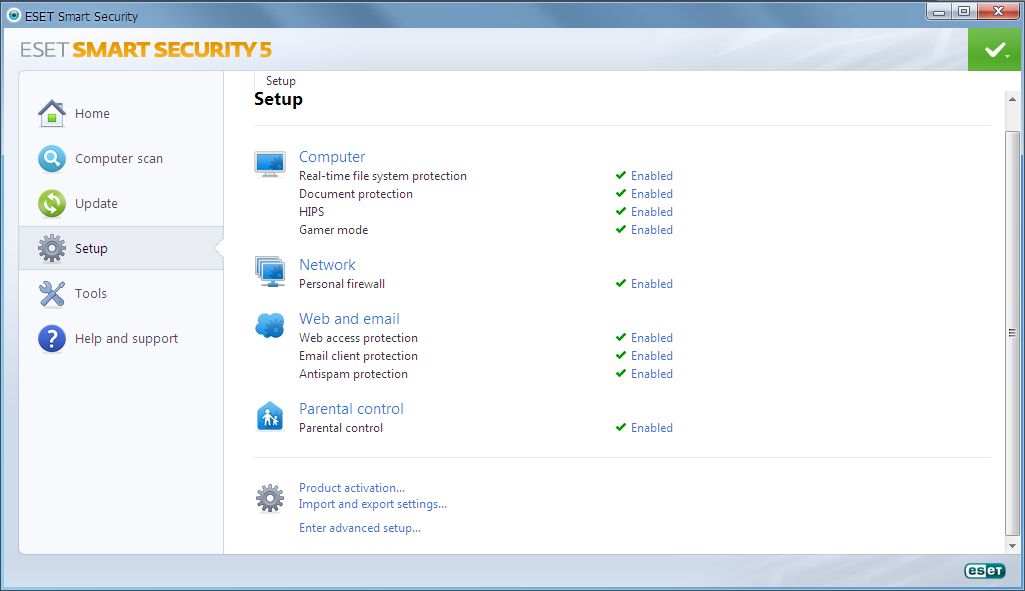The height and width of the screenshot is (591, 1025).
Task: Click the vertical scrollbar thumb
Action: [1013, 333]
